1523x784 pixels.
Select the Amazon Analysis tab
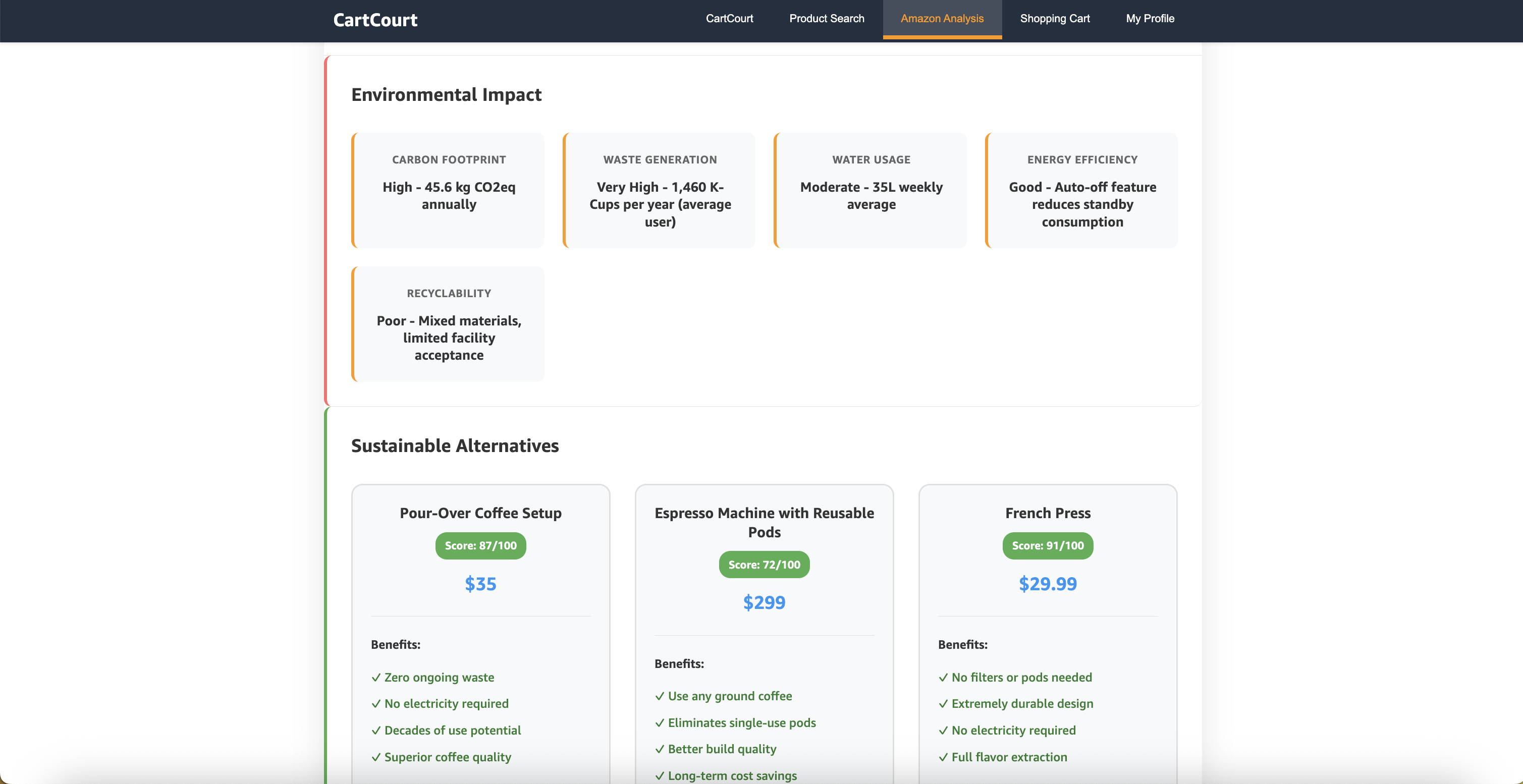click(x=941, y=18)
